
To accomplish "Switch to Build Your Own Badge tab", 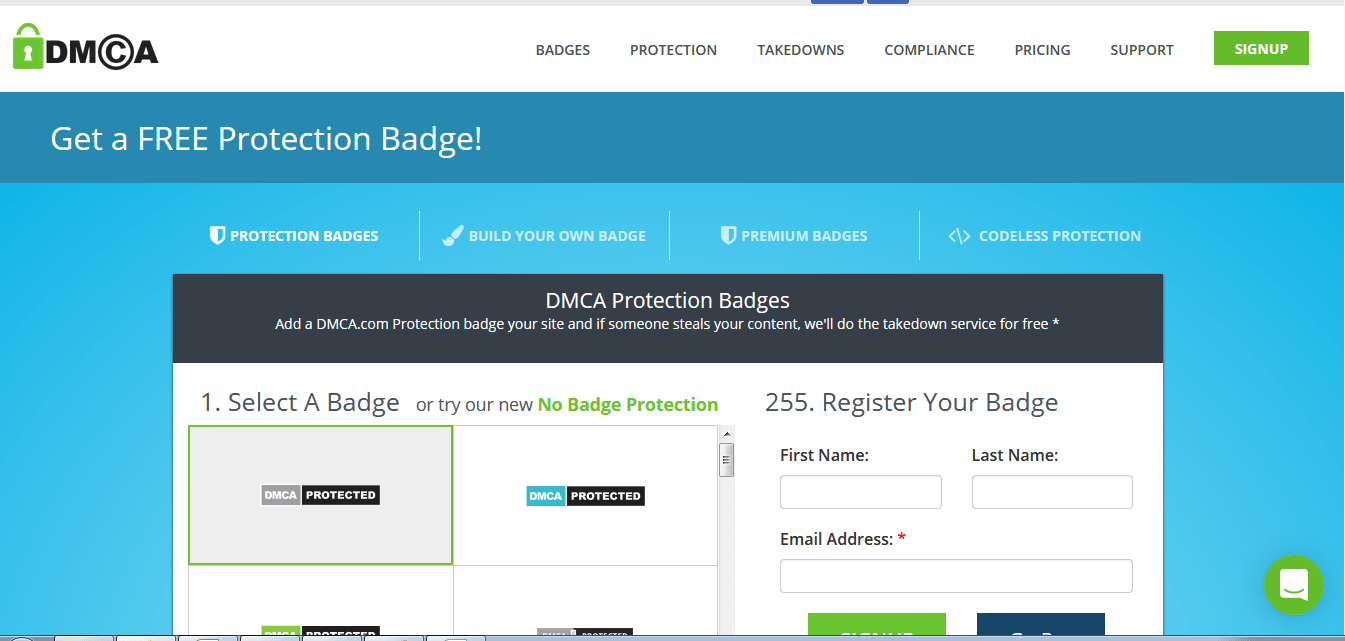I will pyautogui.click(x=544, y=236).
